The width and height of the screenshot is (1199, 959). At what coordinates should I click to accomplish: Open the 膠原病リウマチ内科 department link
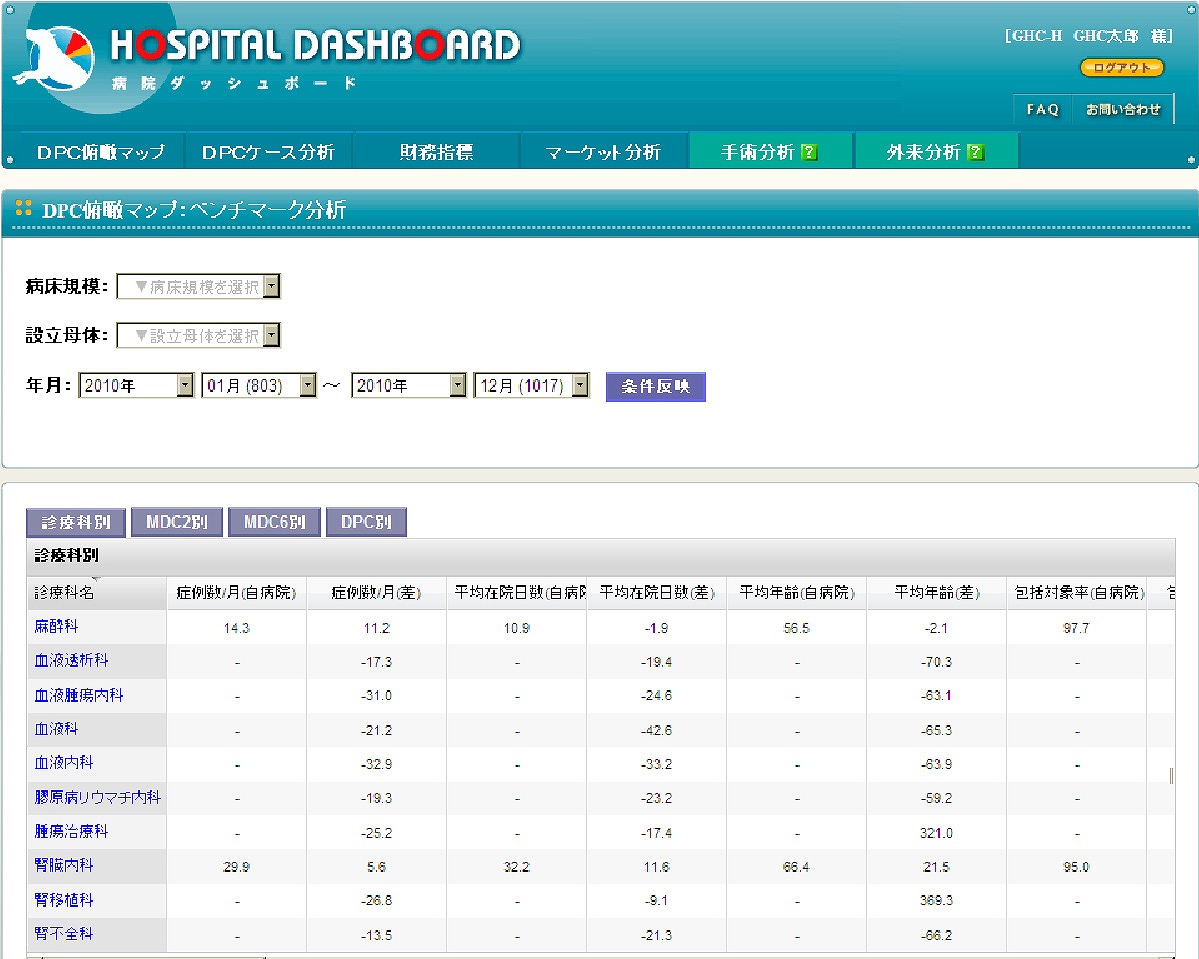coord(98,798)
